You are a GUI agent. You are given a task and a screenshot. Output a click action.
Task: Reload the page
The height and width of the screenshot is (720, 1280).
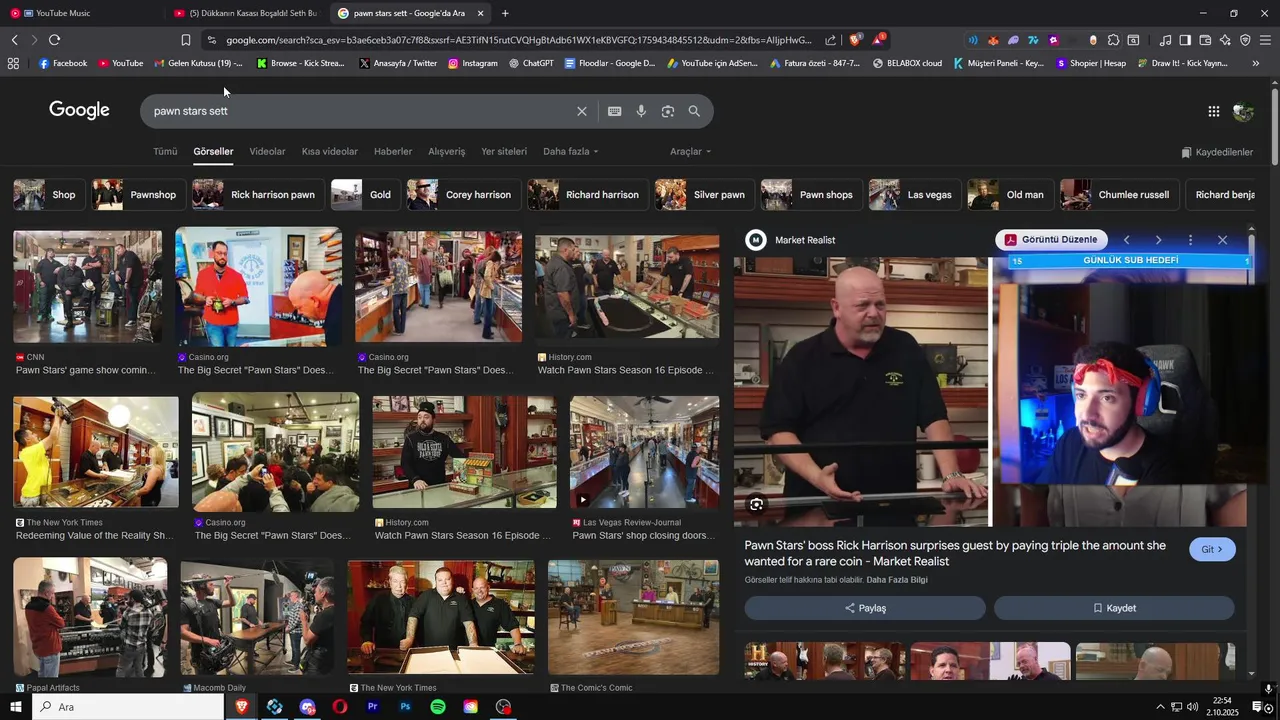pos(54,40)
